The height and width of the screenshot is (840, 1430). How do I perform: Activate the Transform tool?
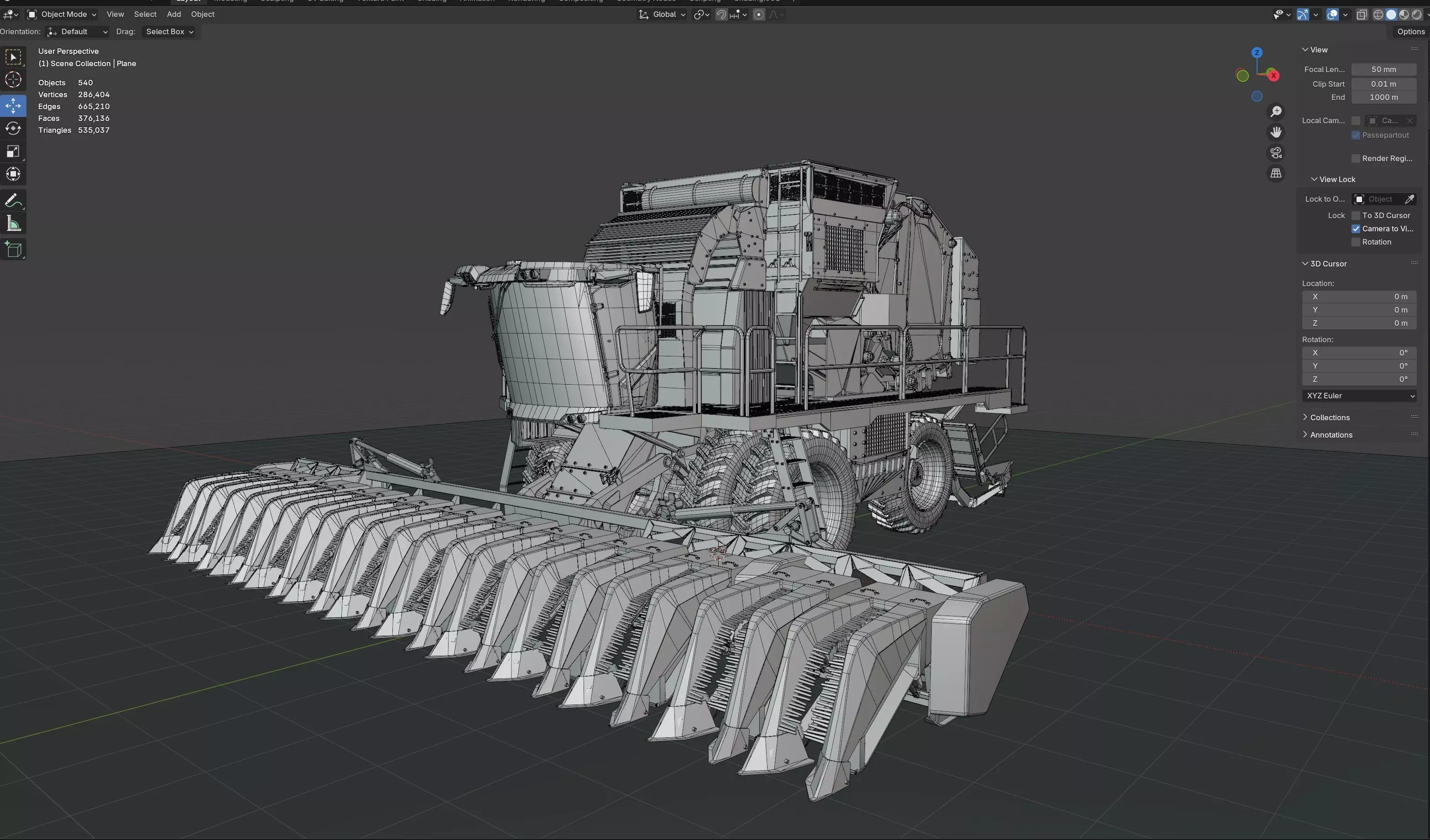[x=13, y=174]
